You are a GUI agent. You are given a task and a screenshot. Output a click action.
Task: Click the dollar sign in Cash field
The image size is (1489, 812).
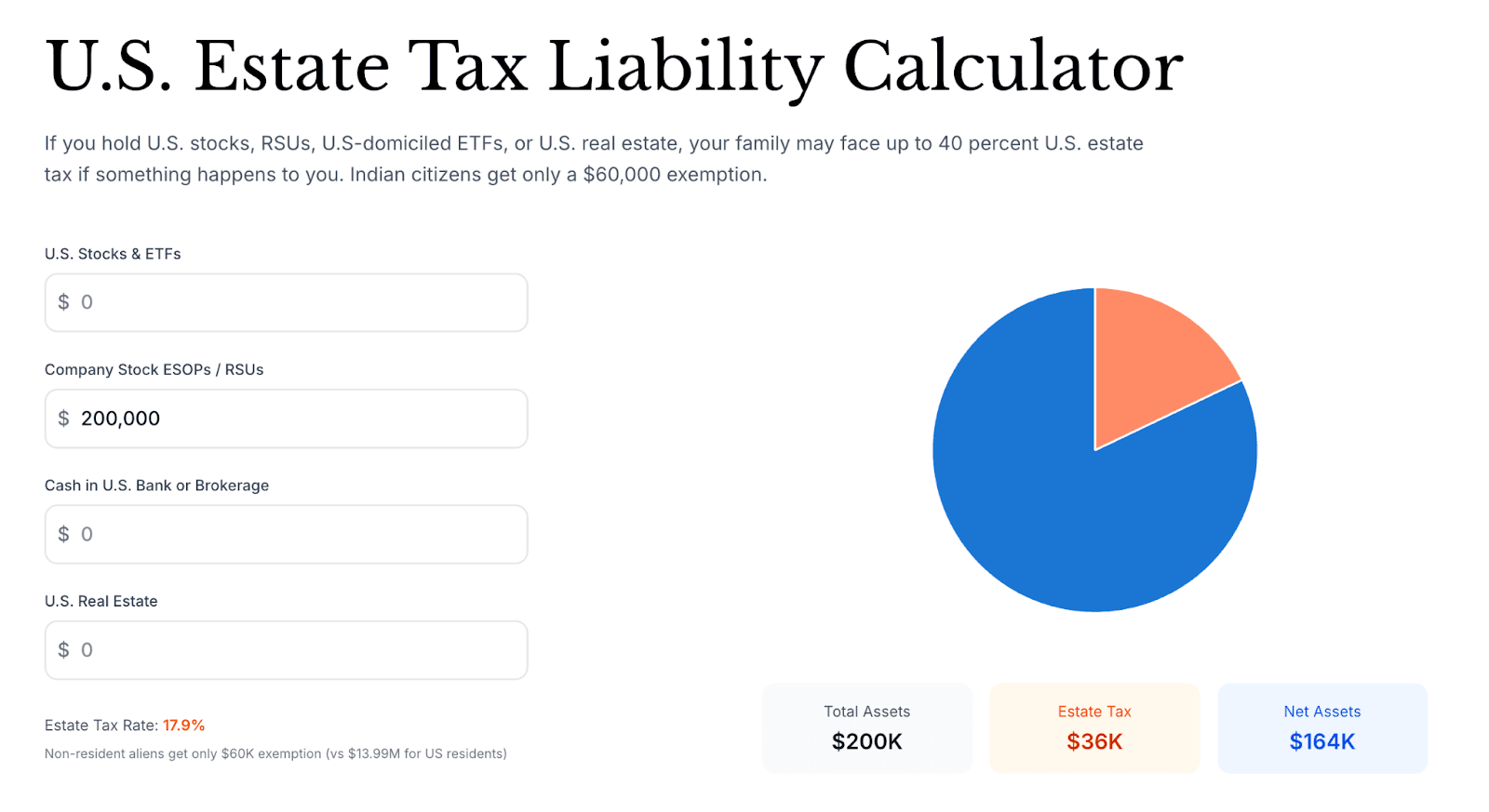63,535
